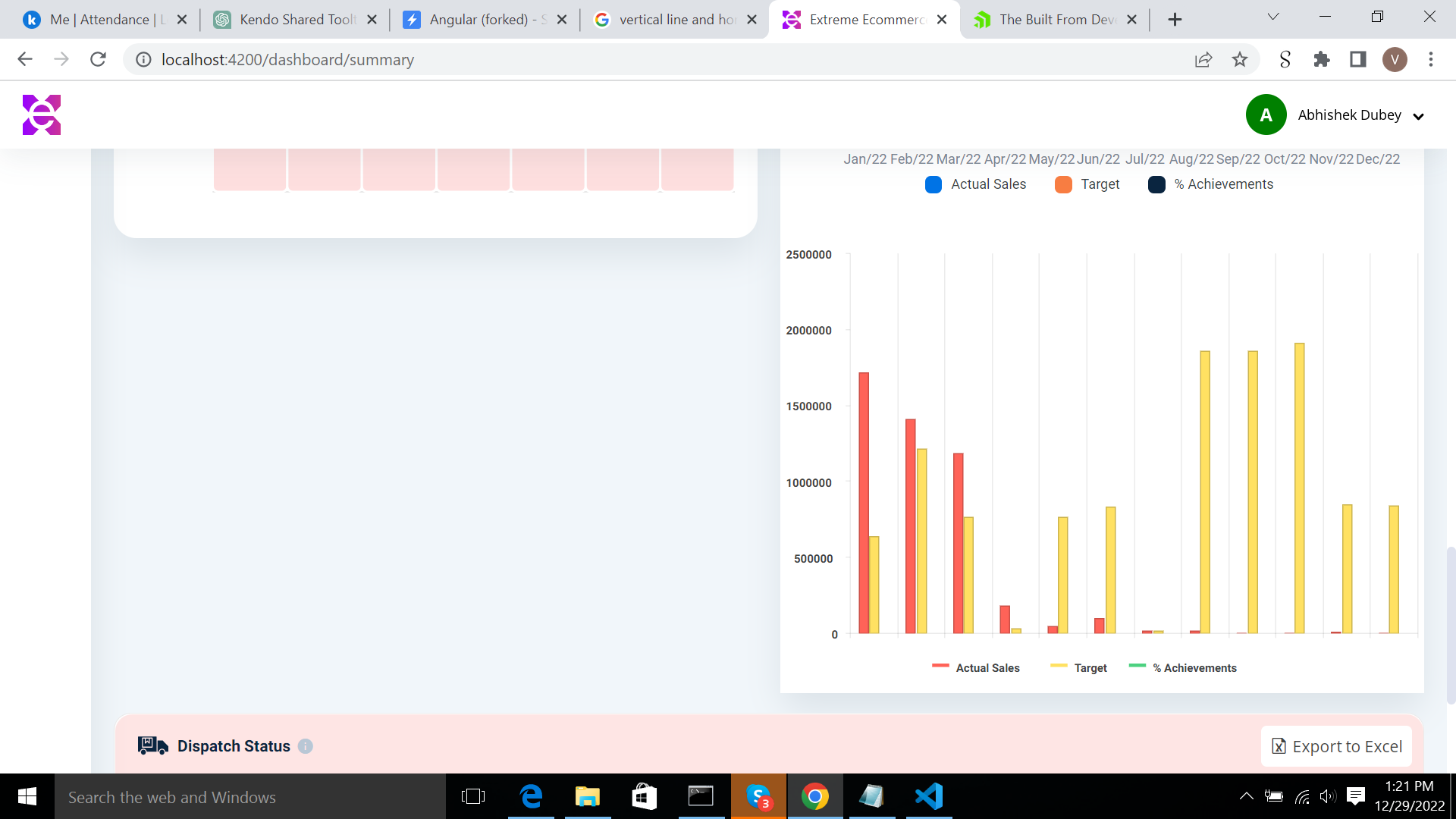Image resolution: width=1456 pixels, height=819 pixels.
Task: Expand the Abhishek Dubey user dropdown
Action: pyautogui.click(x=1418, y=116)
